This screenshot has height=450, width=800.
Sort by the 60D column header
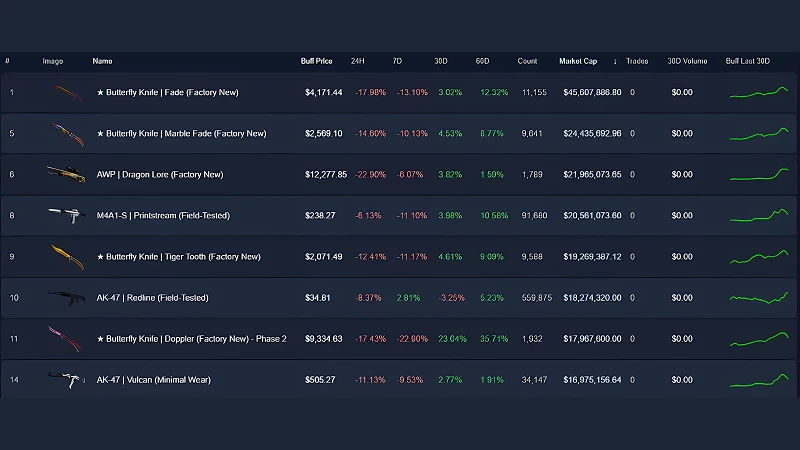click(482, 61)
